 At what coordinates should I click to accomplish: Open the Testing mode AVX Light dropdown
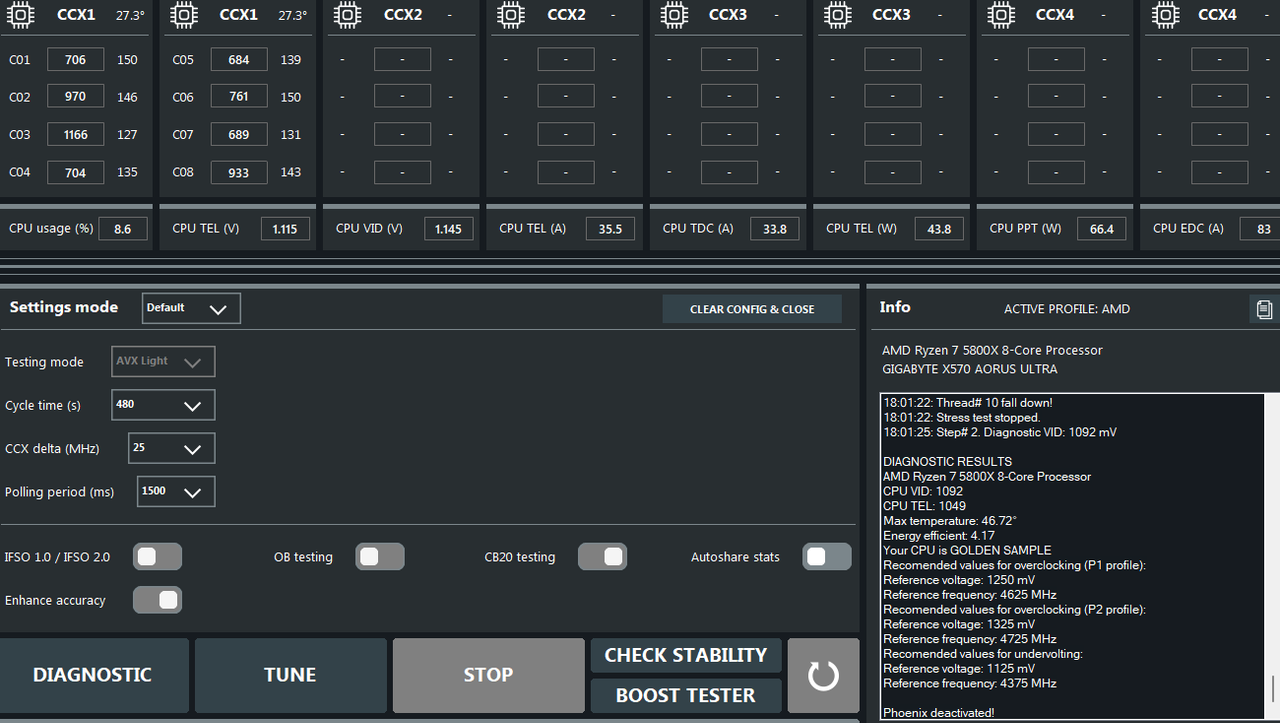pyautogui.click(x=163, y=361)
